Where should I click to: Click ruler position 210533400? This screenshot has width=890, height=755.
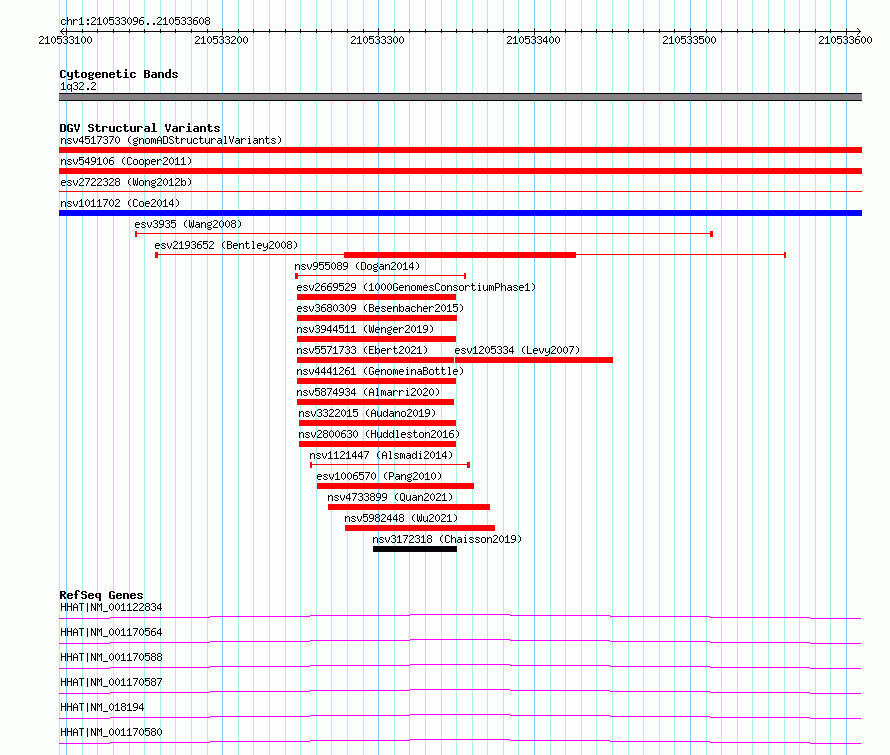[533, 40]
